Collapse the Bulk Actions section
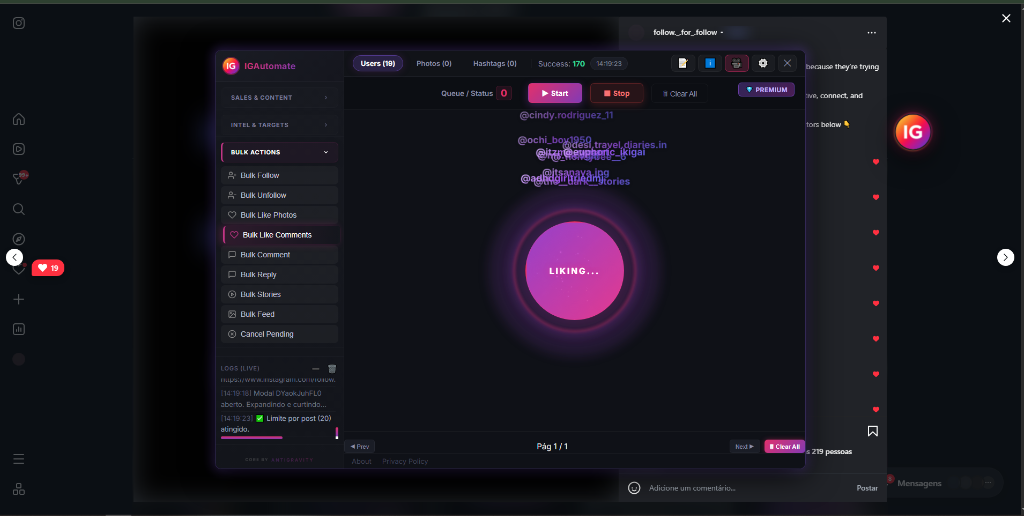Image resolution: width=1024 pixels, height=516 pixels. [280, 152]
